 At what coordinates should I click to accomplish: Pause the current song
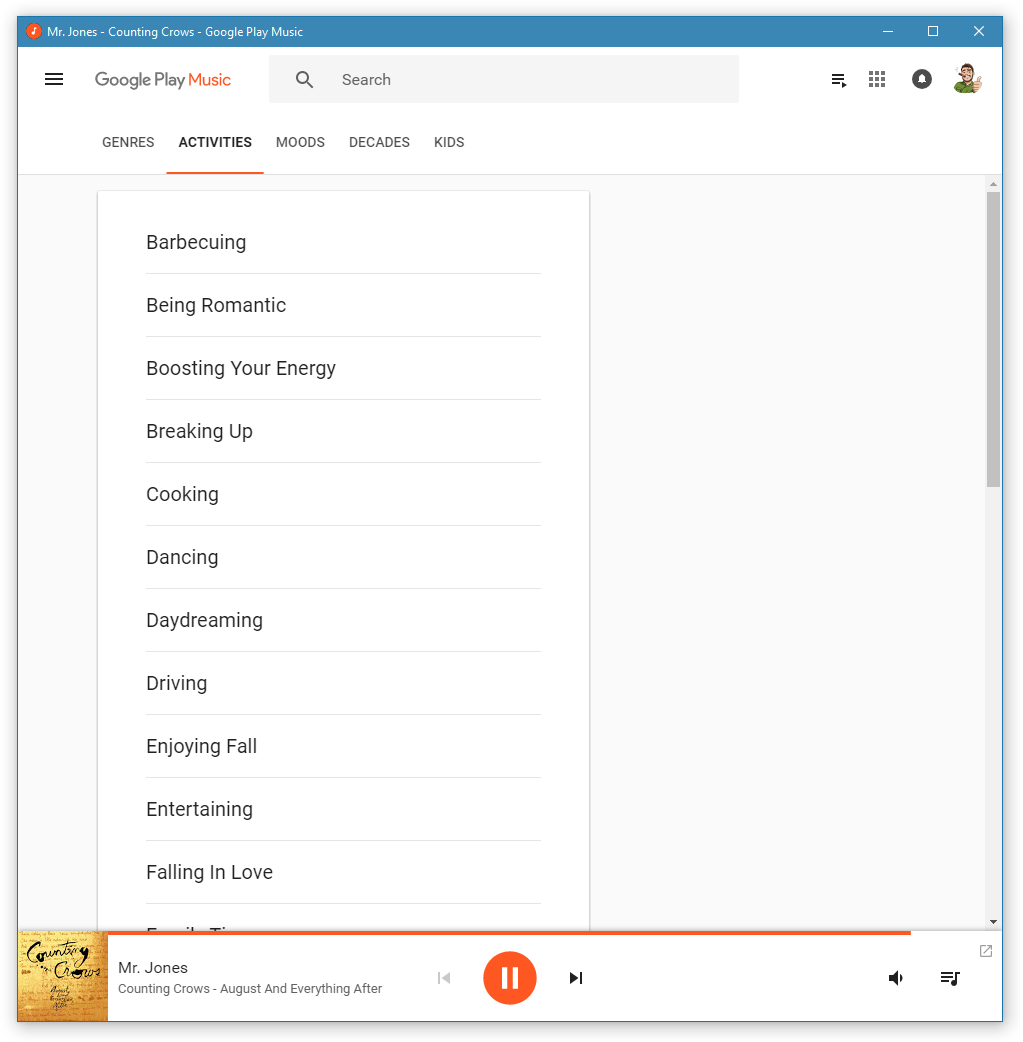(510, 978)
